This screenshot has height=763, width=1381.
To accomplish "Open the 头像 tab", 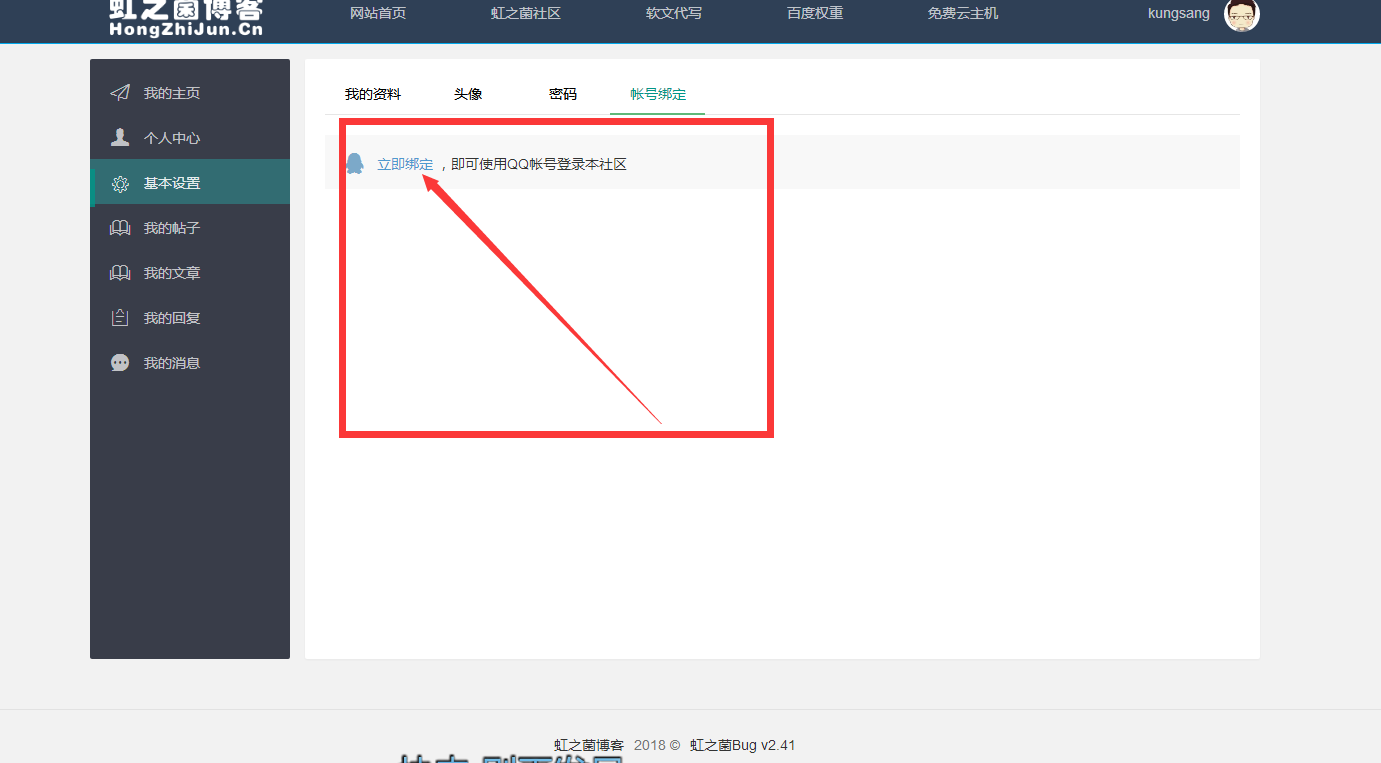I will pyautogui.click(x=468, y=94).
